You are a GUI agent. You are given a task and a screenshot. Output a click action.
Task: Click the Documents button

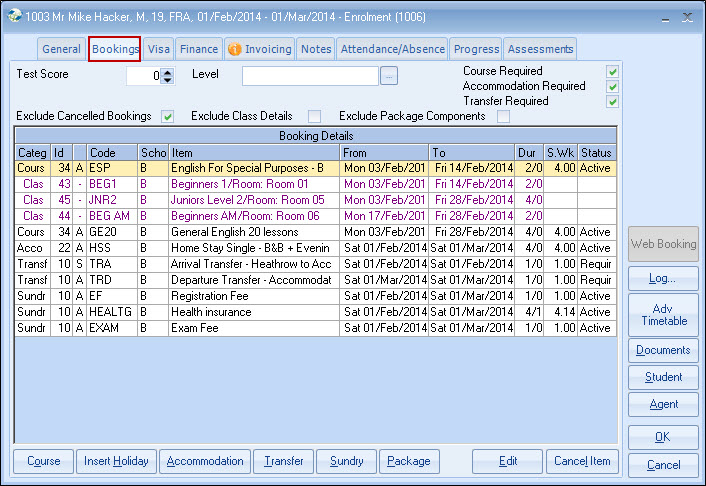663,350
